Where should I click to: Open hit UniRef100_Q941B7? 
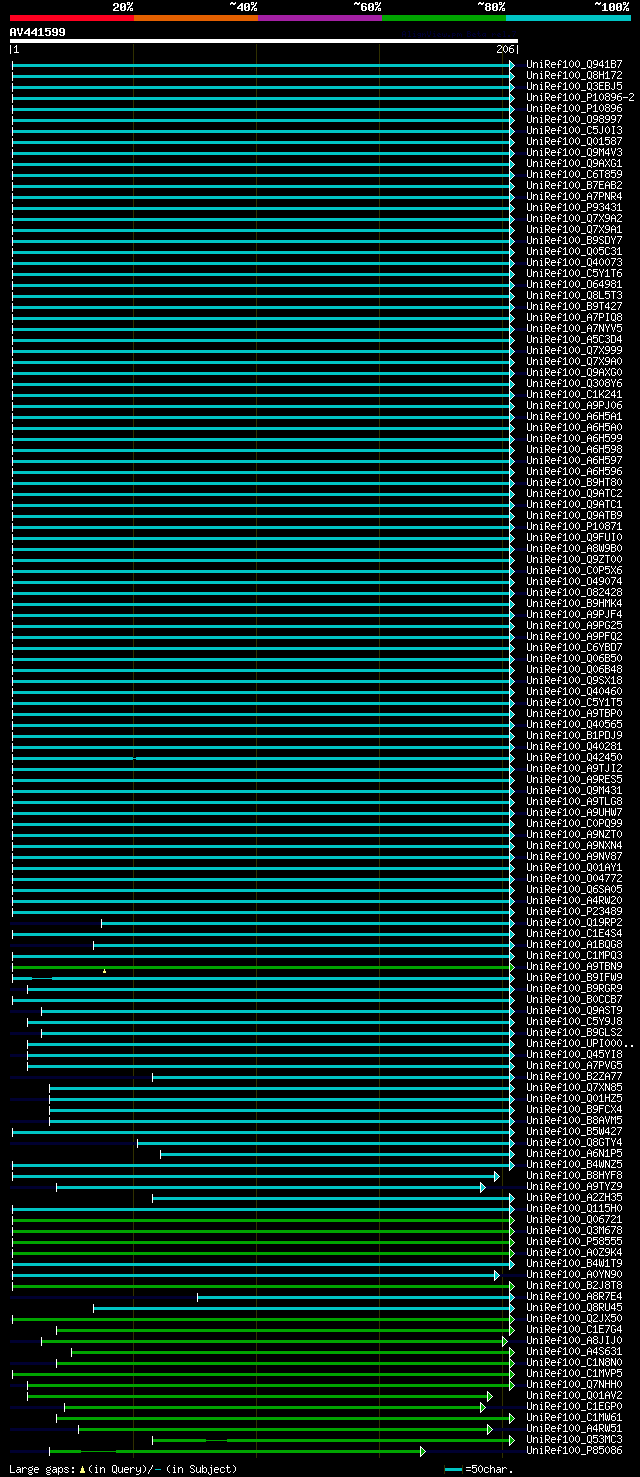click(574, 64)
